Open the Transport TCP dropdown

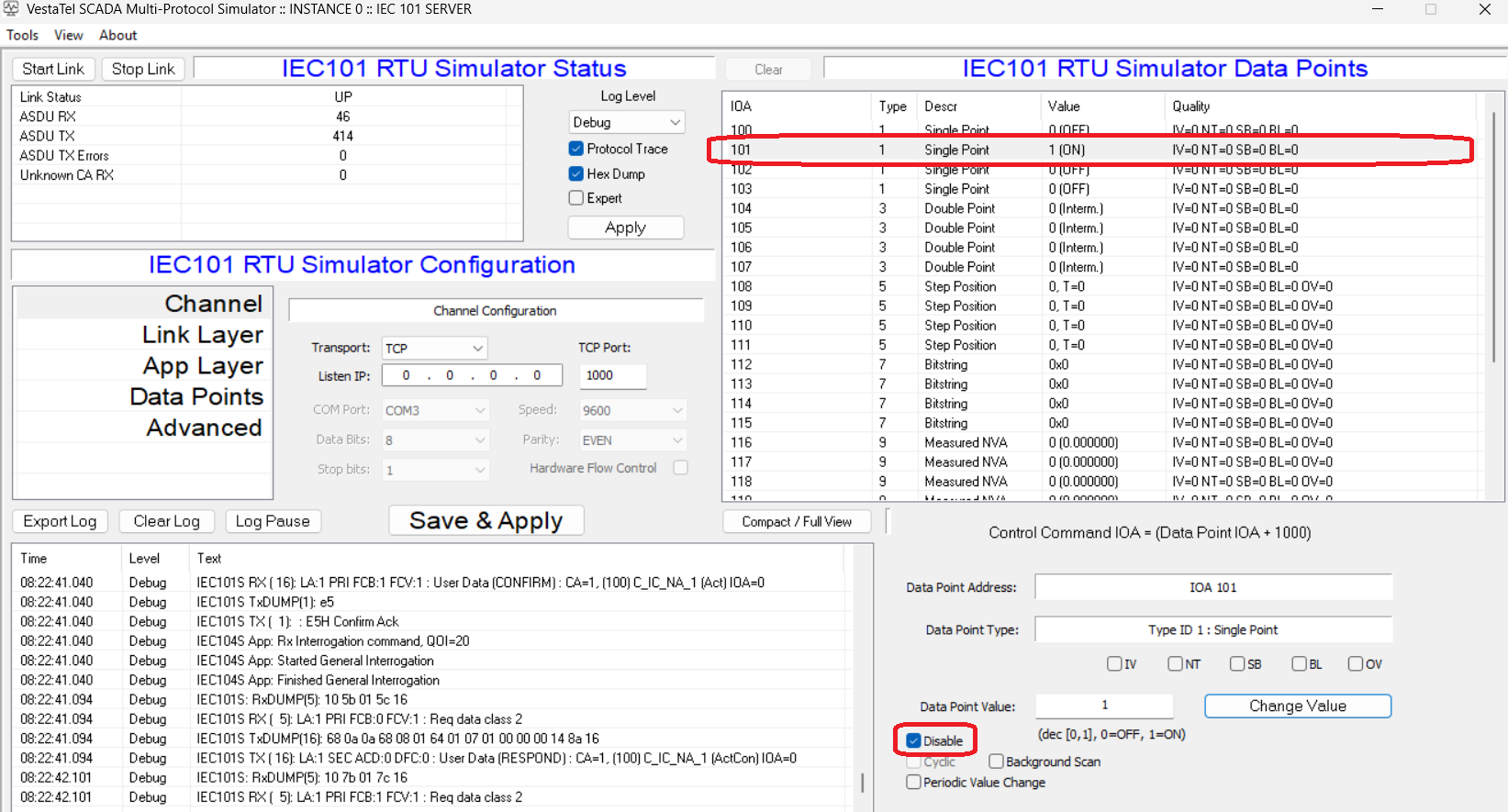click(x=434, y=349)
